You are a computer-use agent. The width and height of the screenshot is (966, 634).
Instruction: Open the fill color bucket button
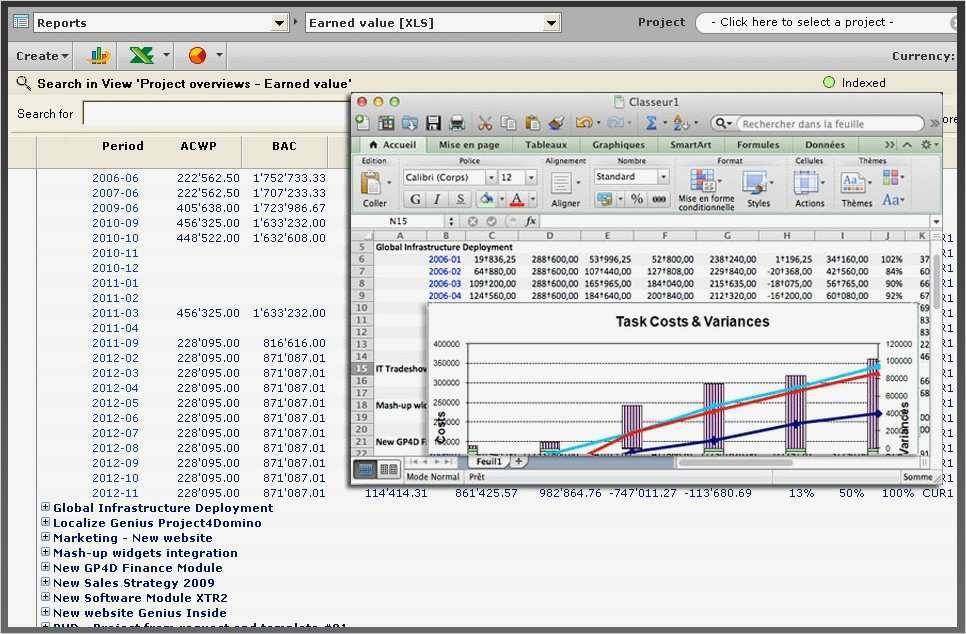(x=487, y=199)
